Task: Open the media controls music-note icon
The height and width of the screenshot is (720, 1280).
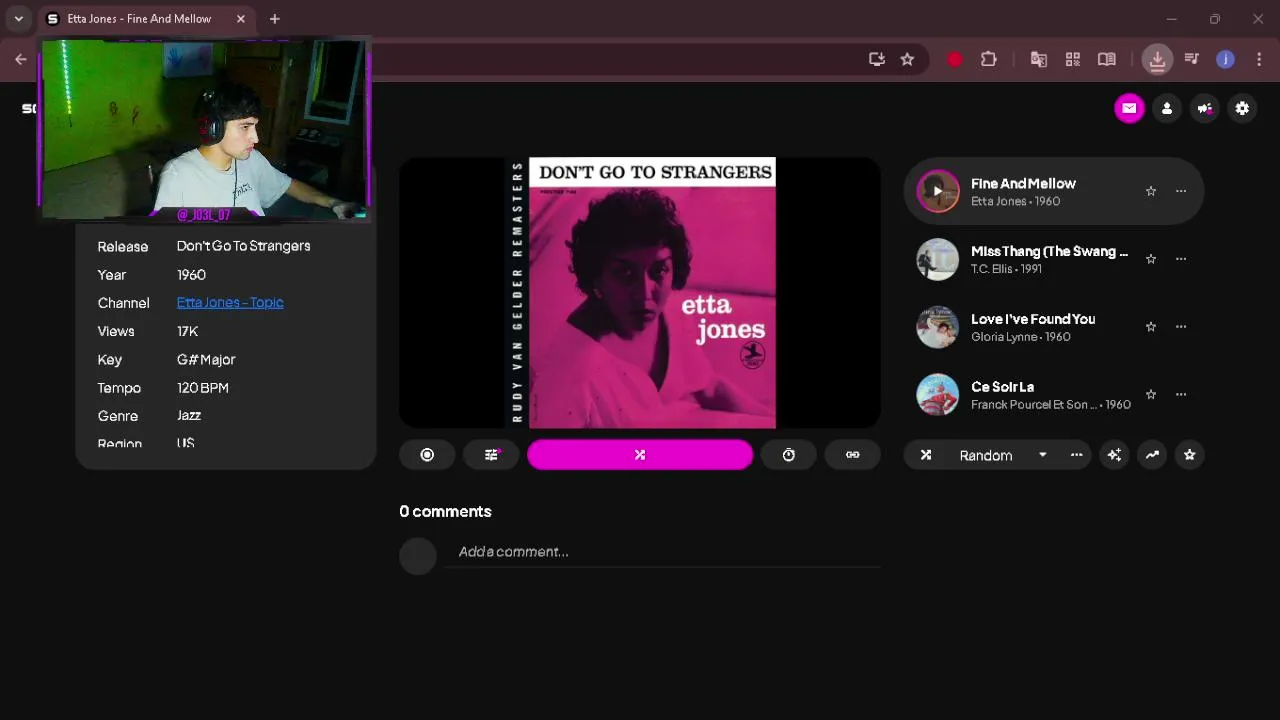Action: click(1191, 59)
